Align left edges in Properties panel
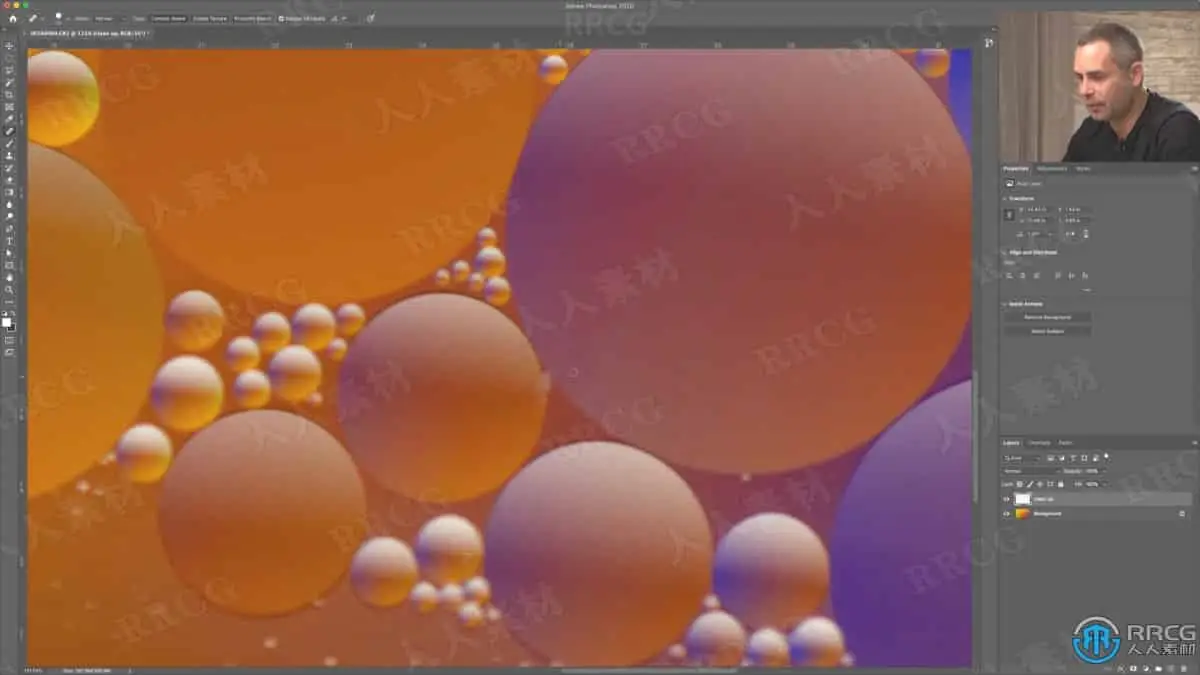Viewport: 1200px width, 675px height. coord(1010,275)
